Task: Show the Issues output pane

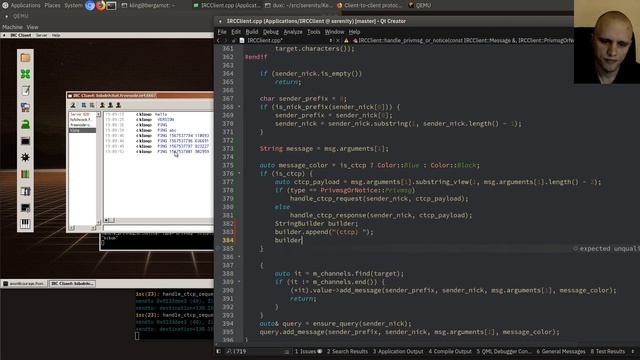Action: 308,351
